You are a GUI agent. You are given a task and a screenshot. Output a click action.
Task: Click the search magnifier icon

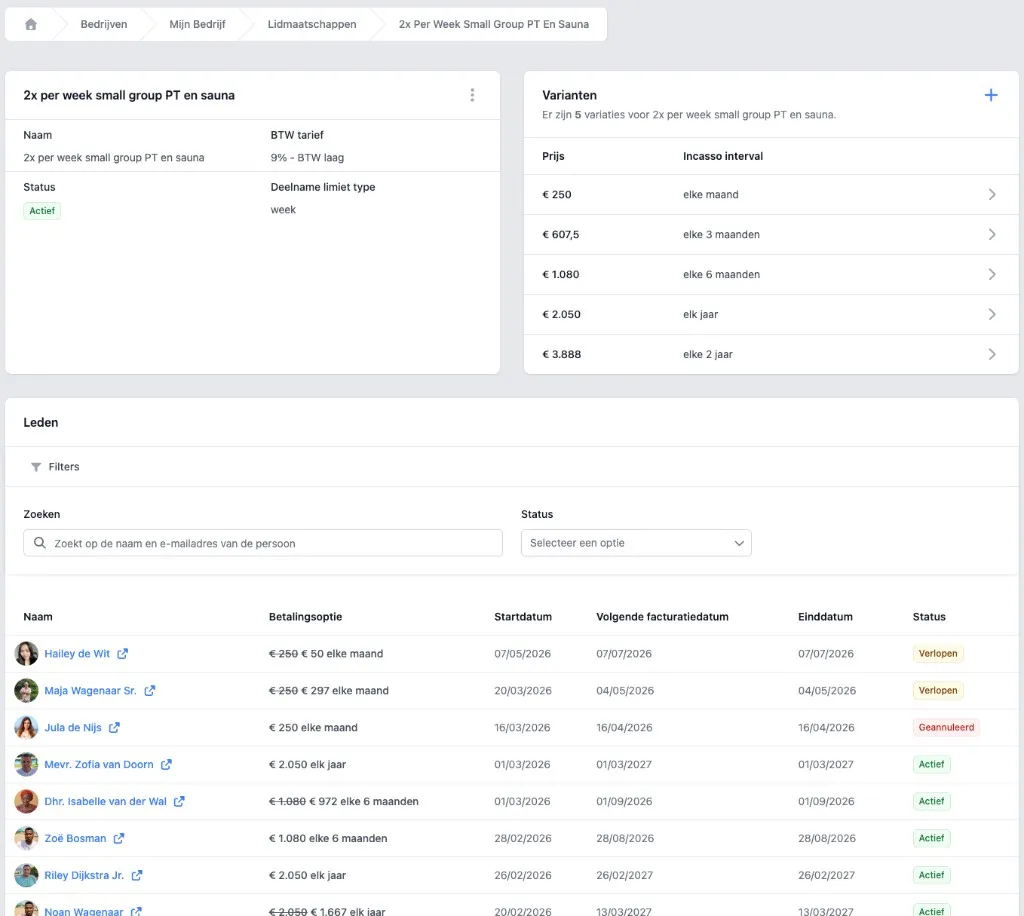40,543
